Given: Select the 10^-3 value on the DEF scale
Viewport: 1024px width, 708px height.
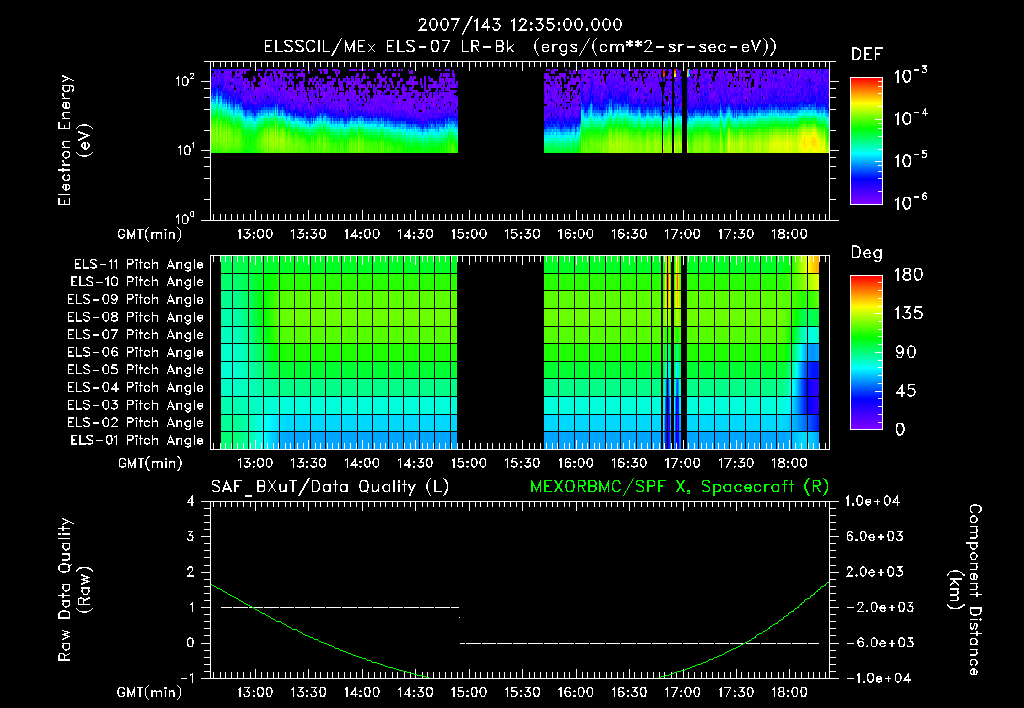Looking at the screenshot, I should 910,76.
